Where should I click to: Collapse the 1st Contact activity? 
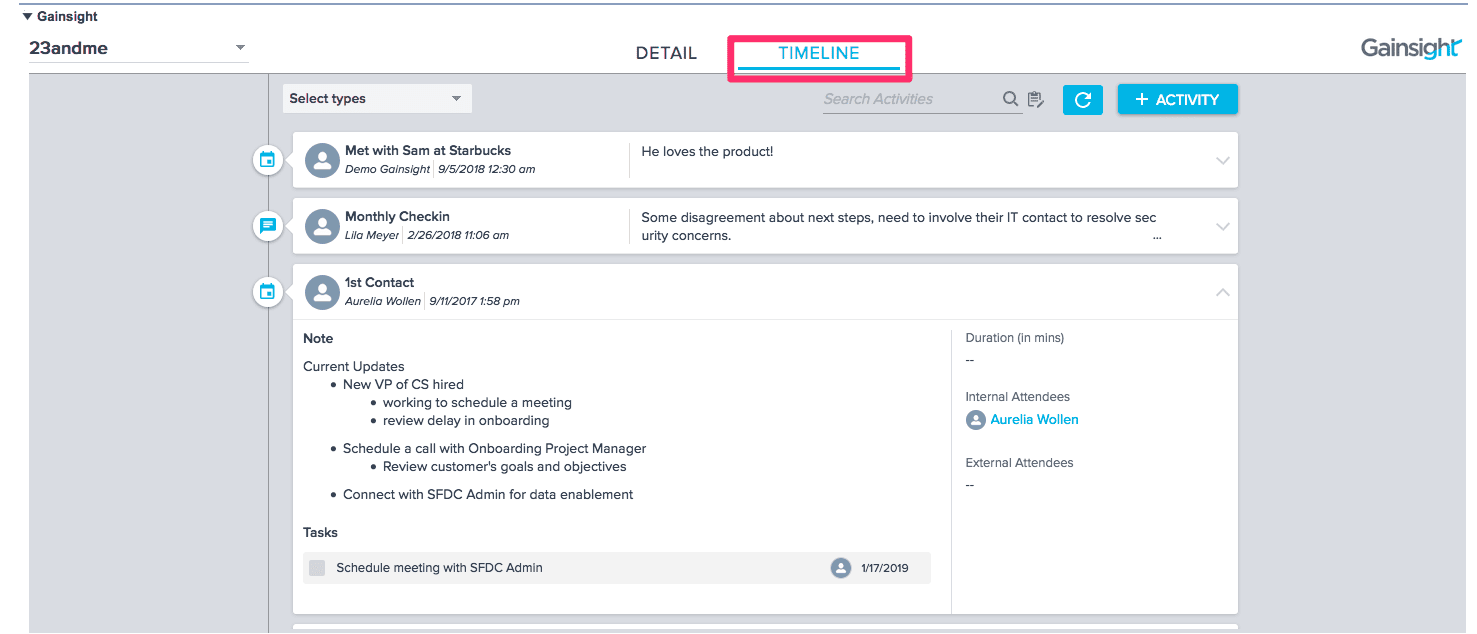click(x=1222, y=292)
